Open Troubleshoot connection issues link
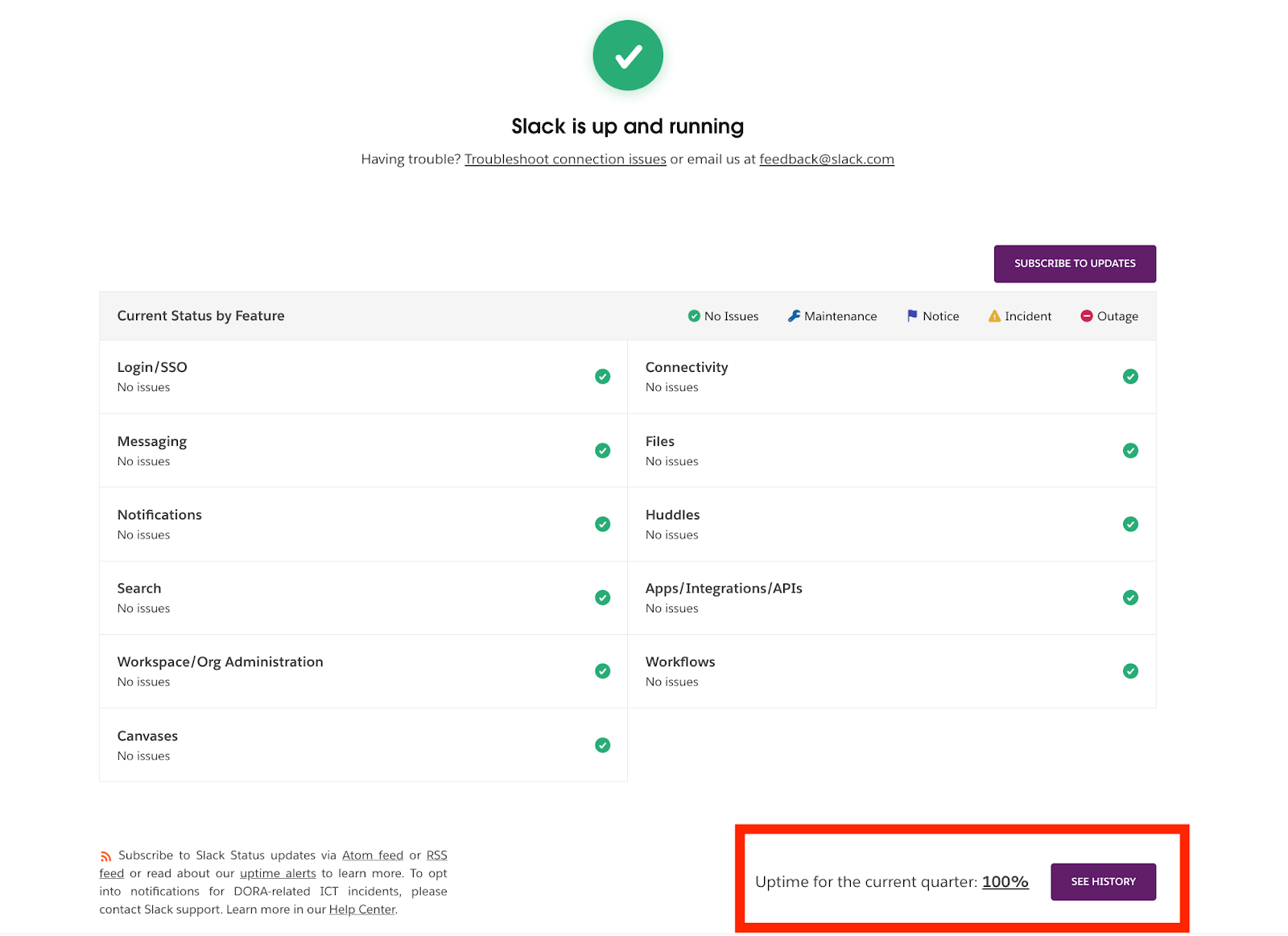The image size is (1288, 936). pyautogui.click(x=565, y=159)
